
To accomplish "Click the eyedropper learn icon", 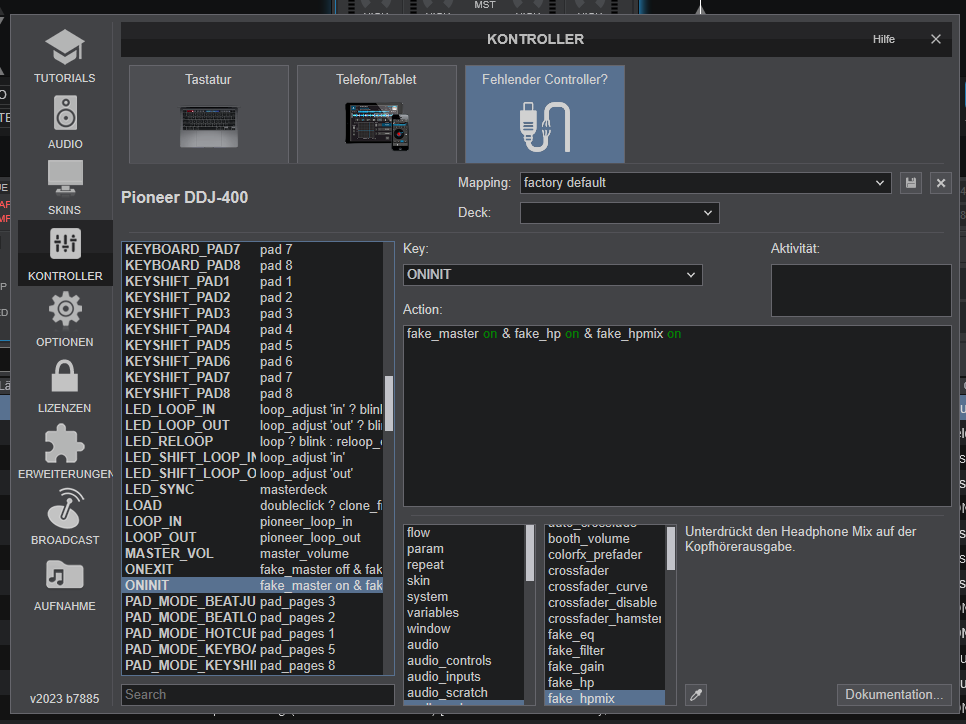I will (x=696, y=695).
